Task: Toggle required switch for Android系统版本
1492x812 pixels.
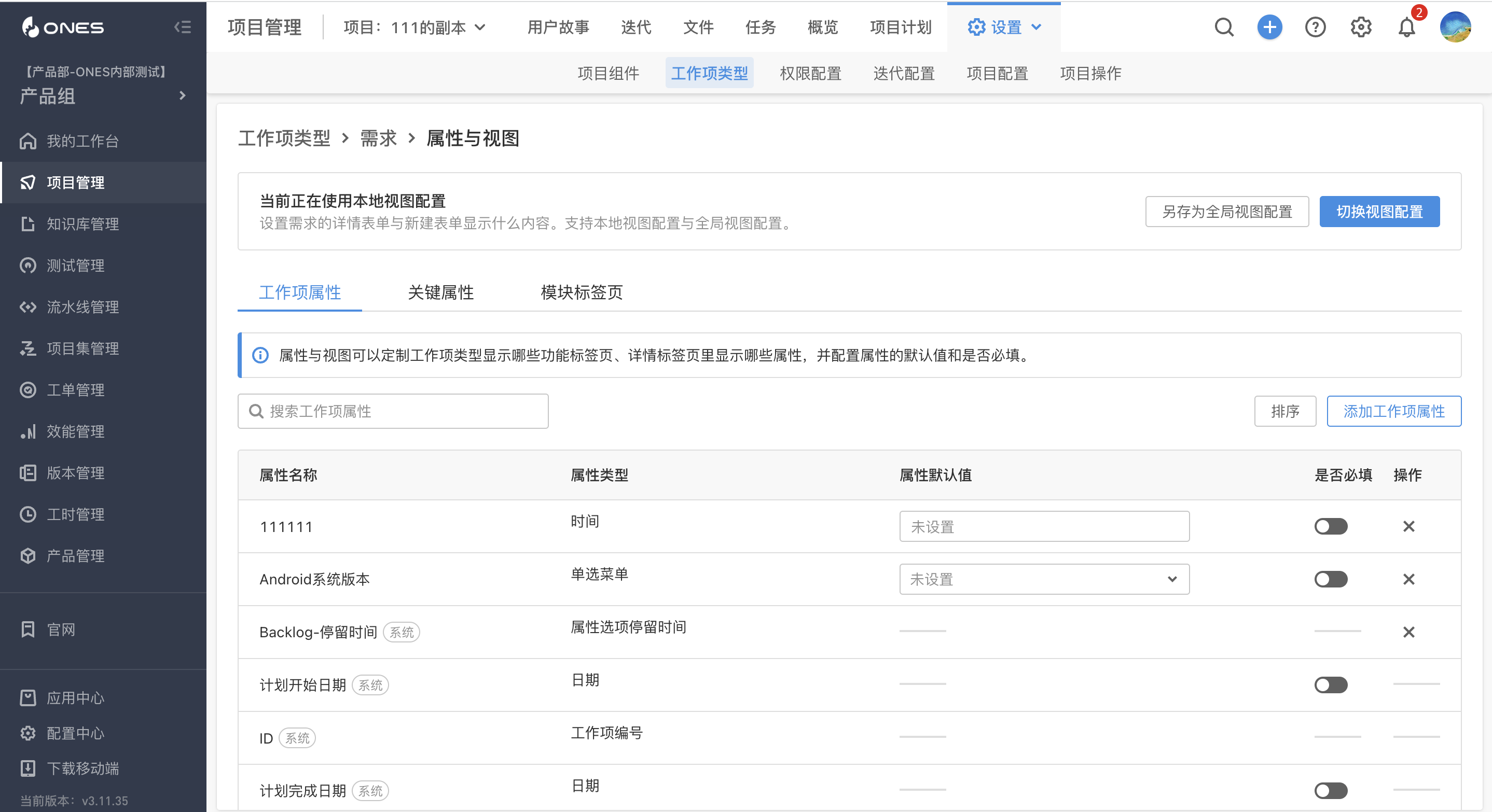Action: click(1331, 579)
